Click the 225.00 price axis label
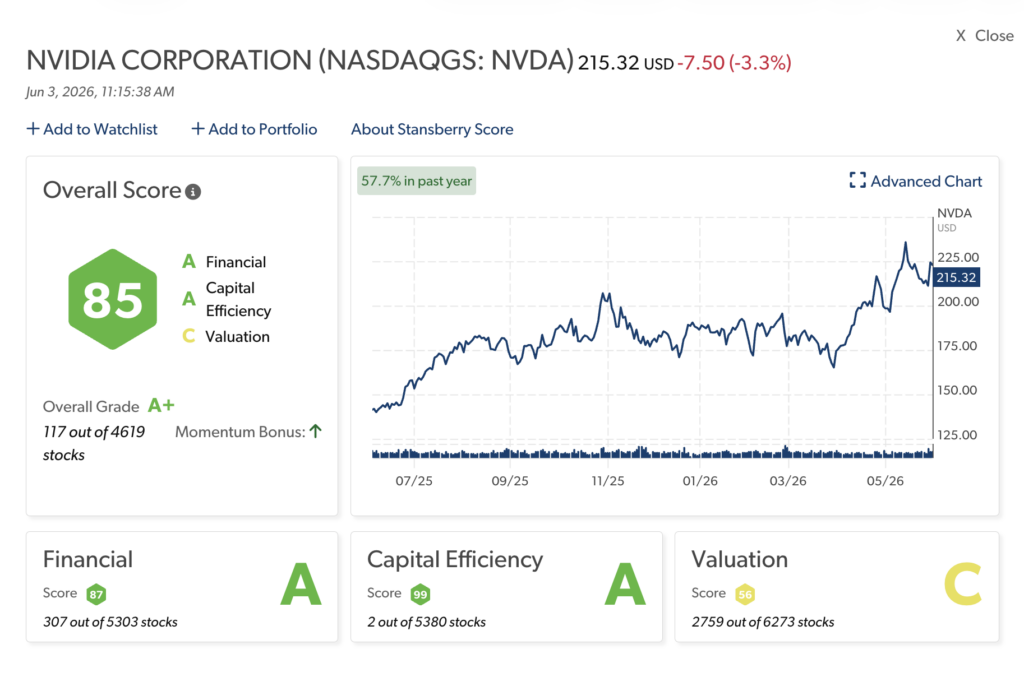The width and height of the screenshot is (1024, 677). click(x=958, y=257)
